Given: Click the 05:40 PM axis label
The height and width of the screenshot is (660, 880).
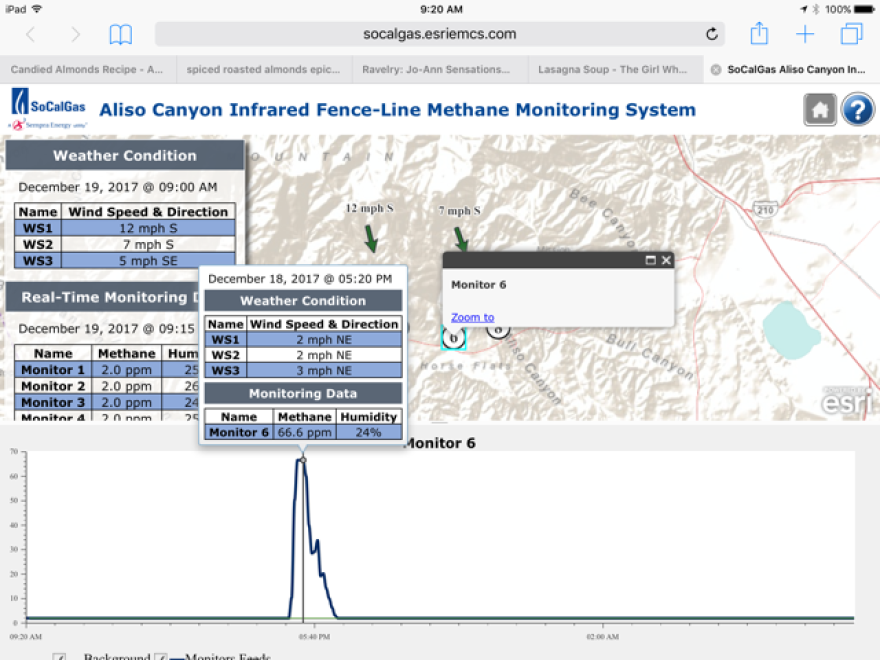Looking at the screenshot, I should click(314, 636).
